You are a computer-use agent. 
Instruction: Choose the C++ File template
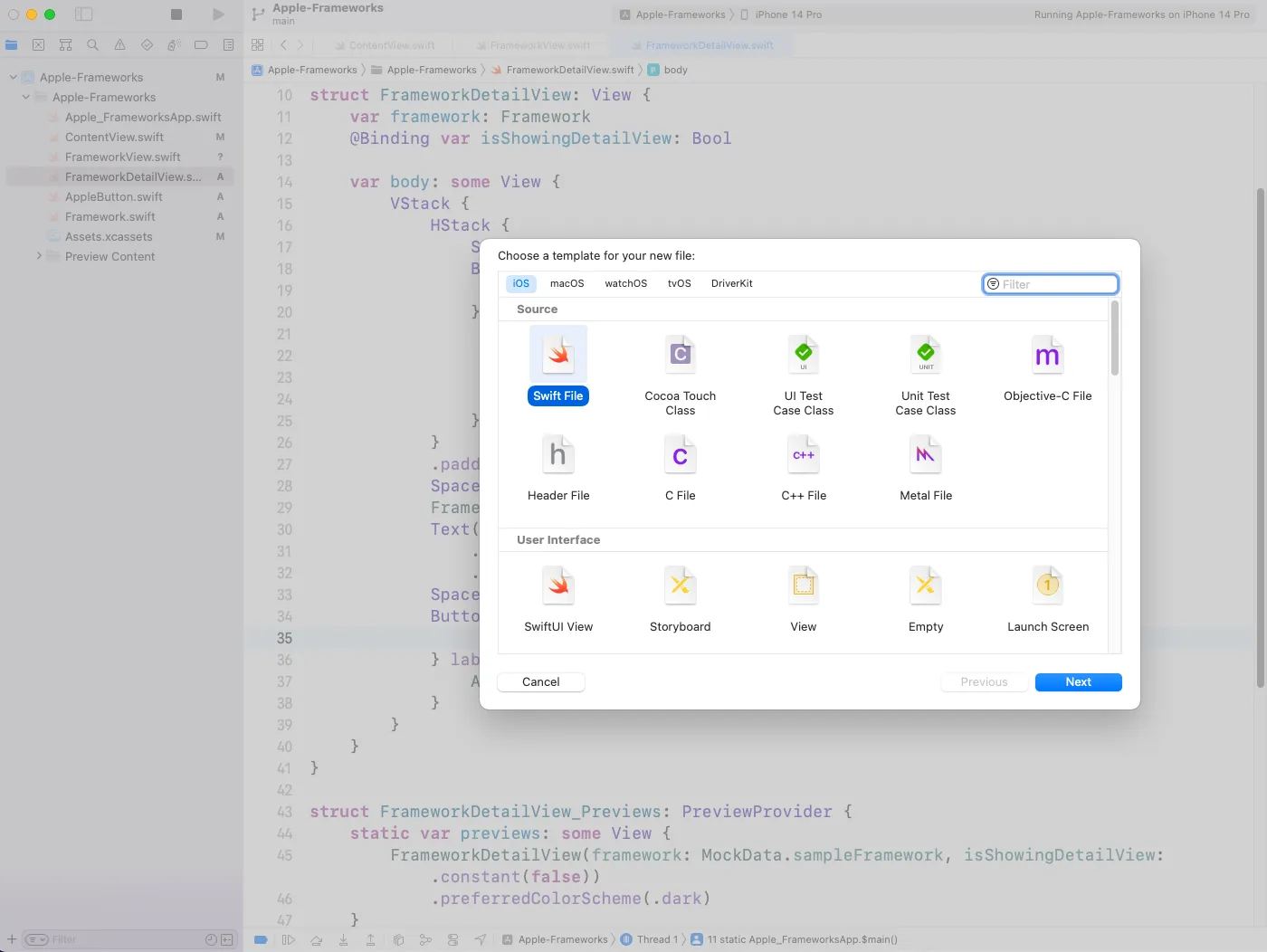[804, 453]
